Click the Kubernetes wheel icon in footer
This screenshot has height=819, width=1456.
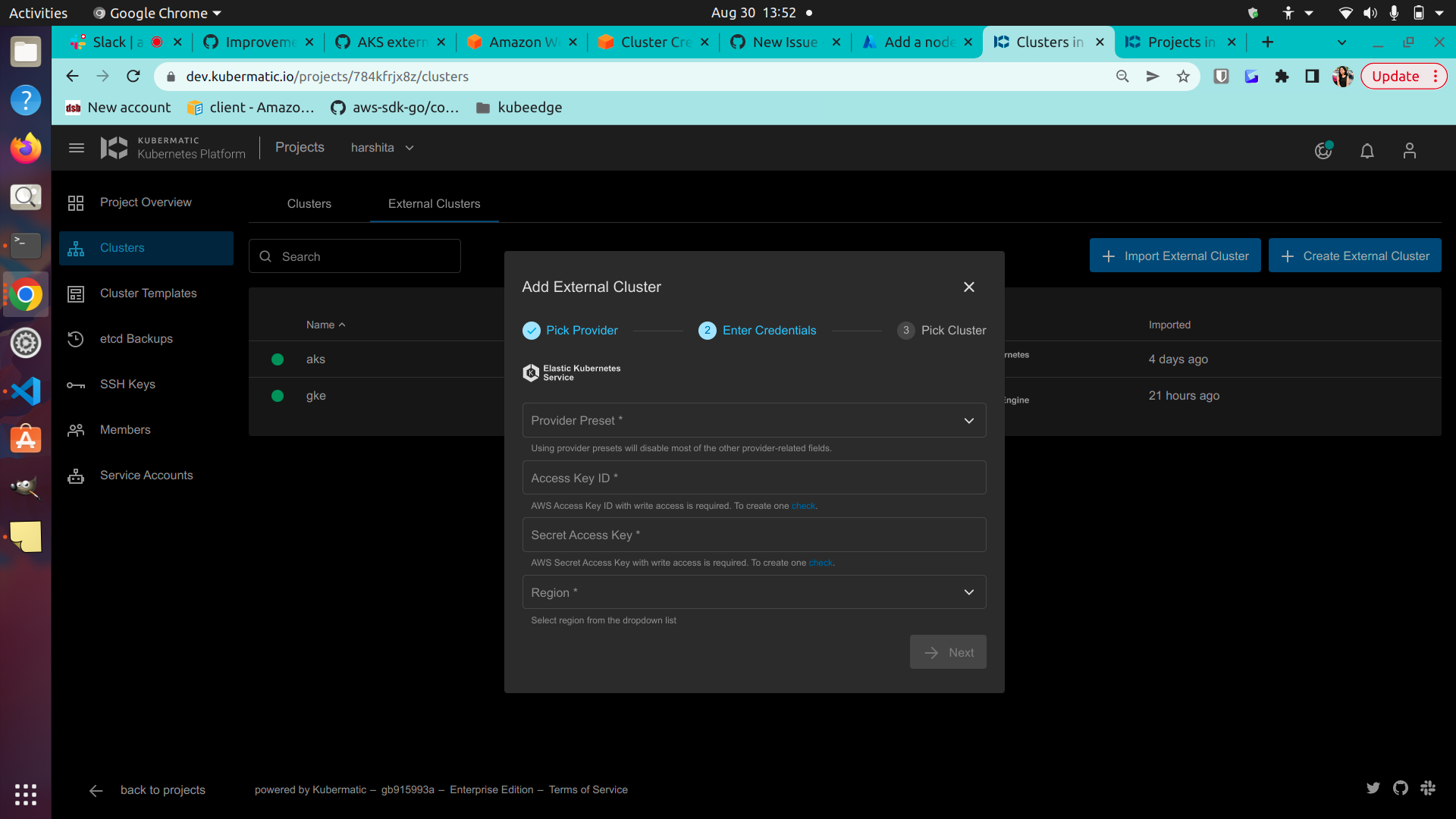1429,788
